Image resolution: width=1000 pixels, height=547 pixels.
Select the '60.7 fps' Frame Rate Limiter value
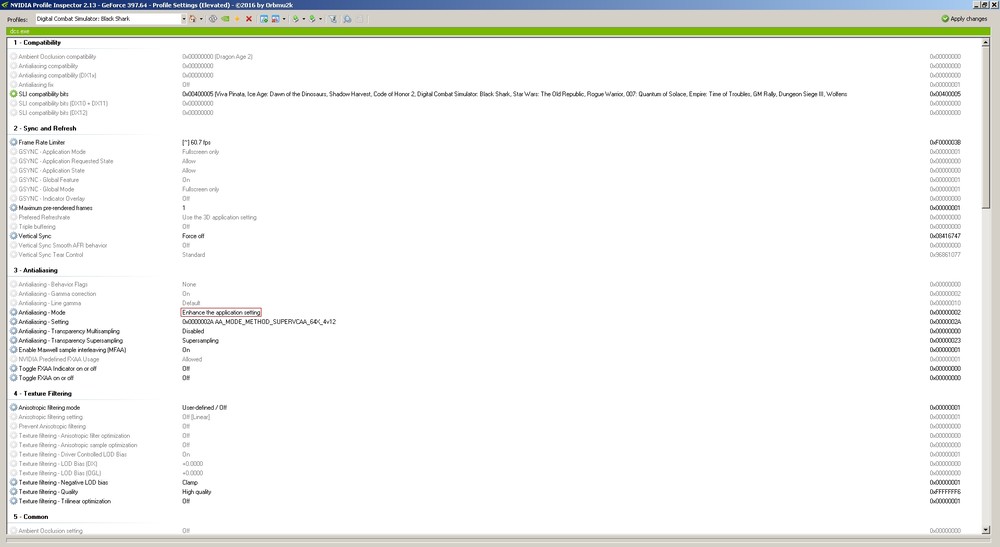[x=196, y=142]
